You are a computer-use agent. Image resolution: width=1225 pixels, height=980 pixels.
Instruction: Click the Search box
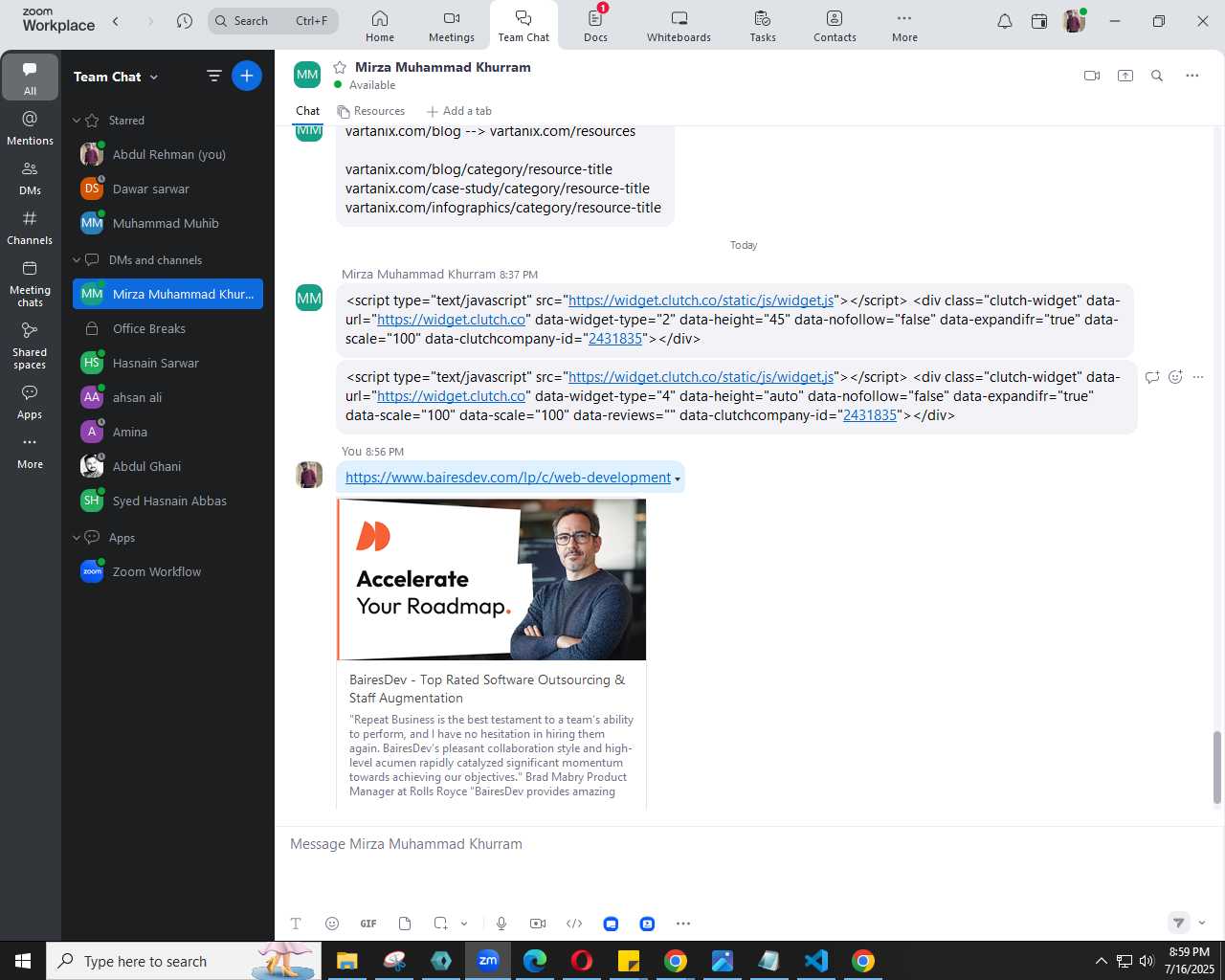[x=273, y=21]
